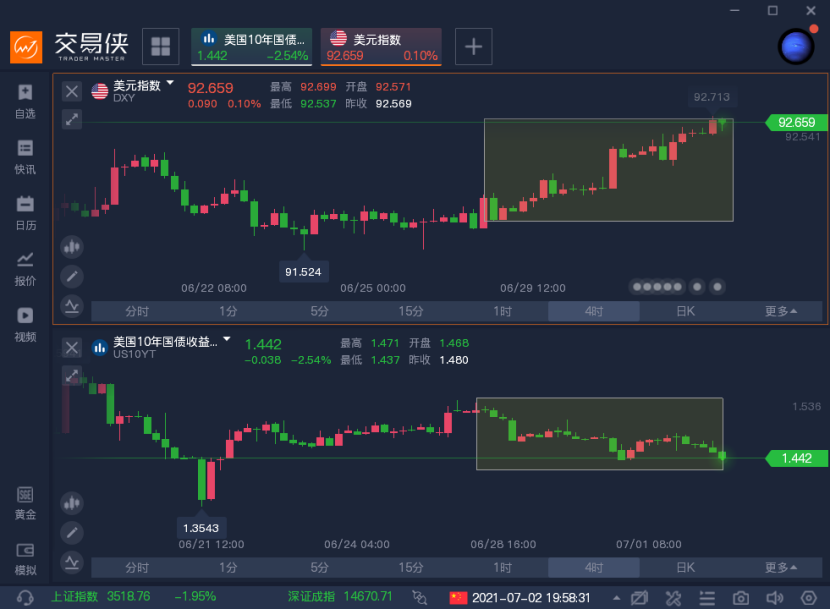Click the 92.713 high price label

click(x=711, y=97)
